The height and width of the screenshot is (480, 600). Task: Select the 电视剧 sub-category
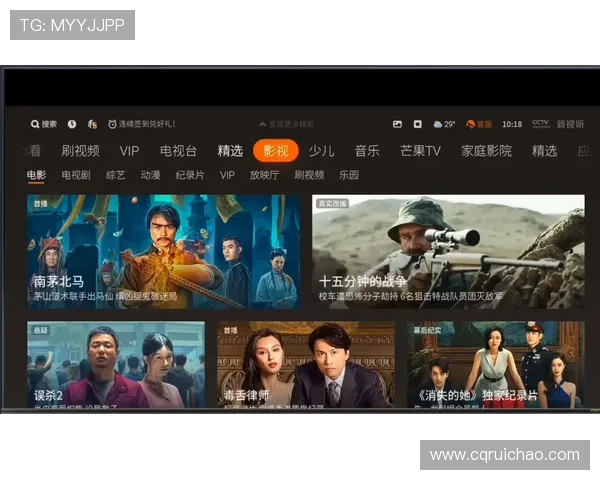coord(76,175)
